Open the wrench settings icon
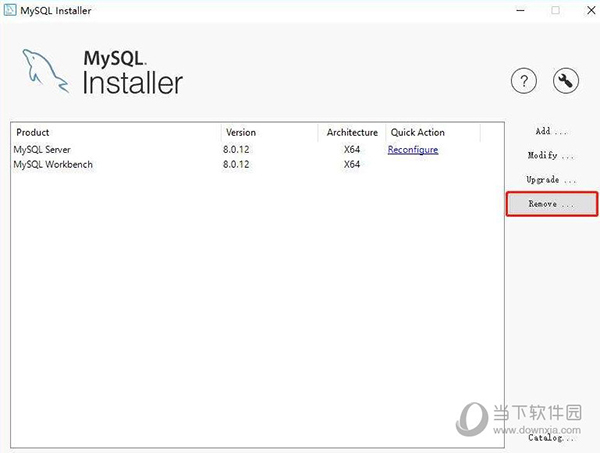Image resolution: width=600 pixels, height=453 pixels. click(x=566, y=81)
